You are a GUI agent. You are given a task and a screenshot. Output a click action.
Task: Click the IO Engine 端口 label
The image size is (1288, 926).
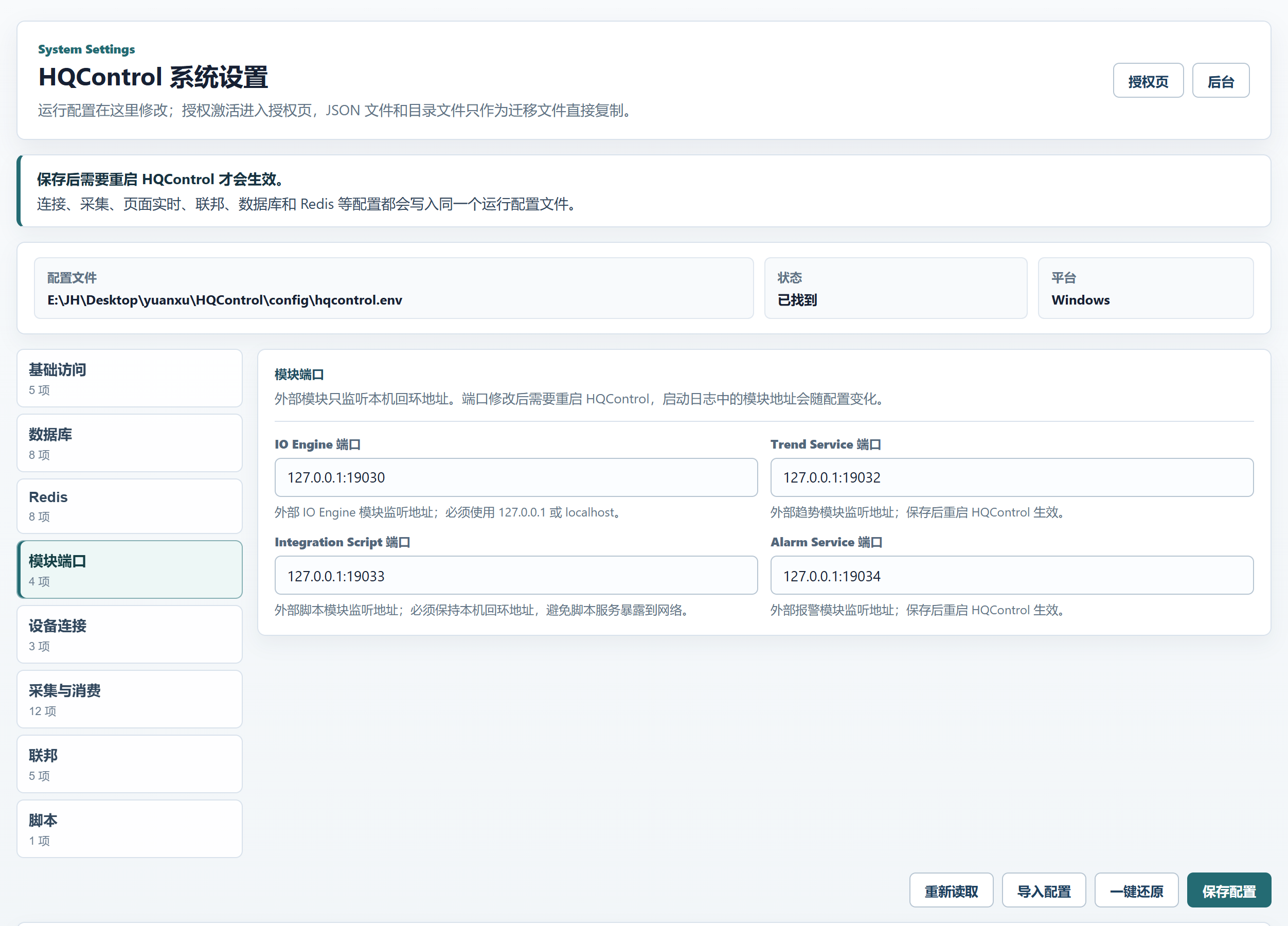pyautogui.click(x=317, y=444)
